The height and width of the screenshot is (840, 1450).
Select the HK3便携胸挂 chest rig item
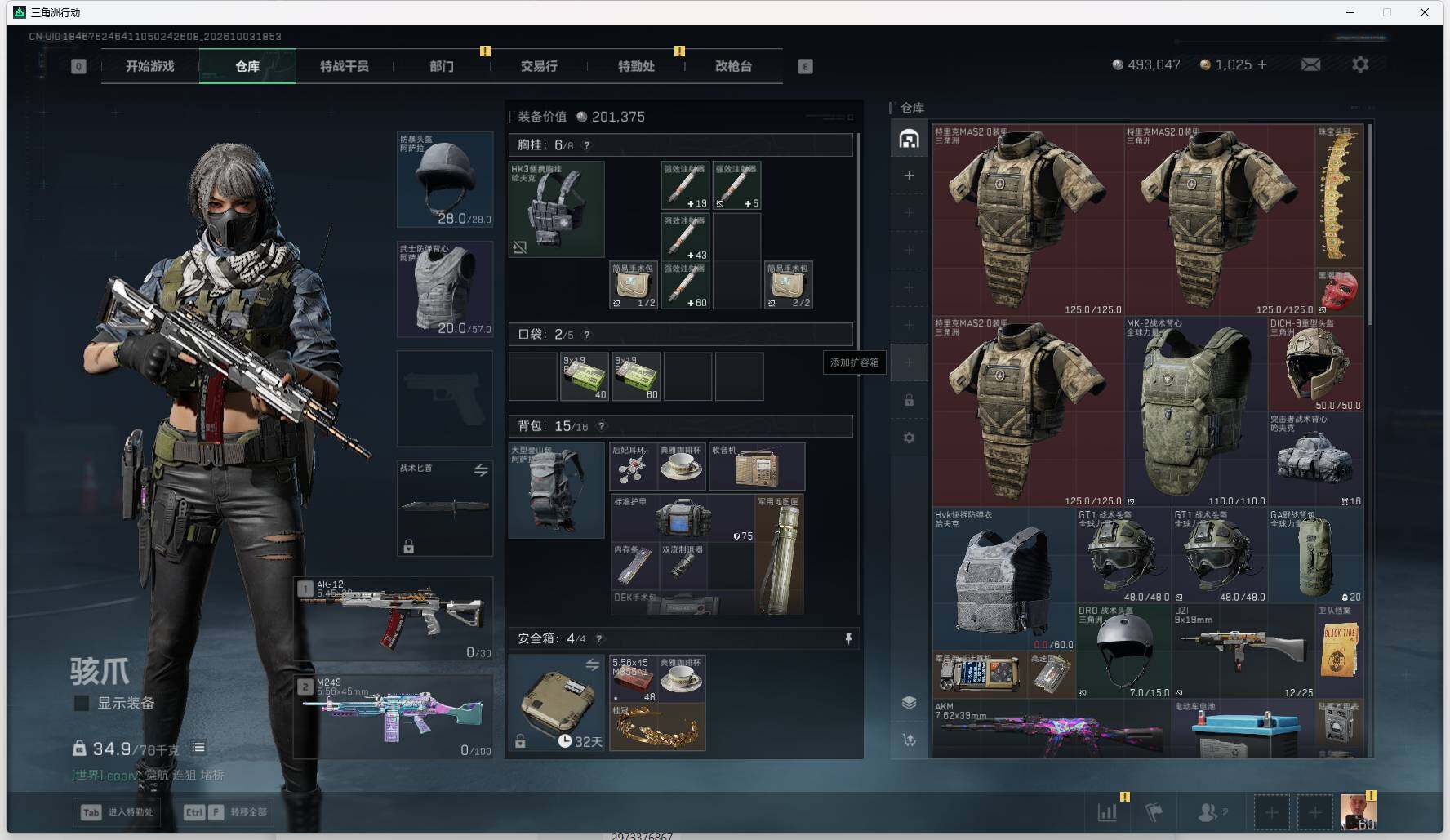557,209
